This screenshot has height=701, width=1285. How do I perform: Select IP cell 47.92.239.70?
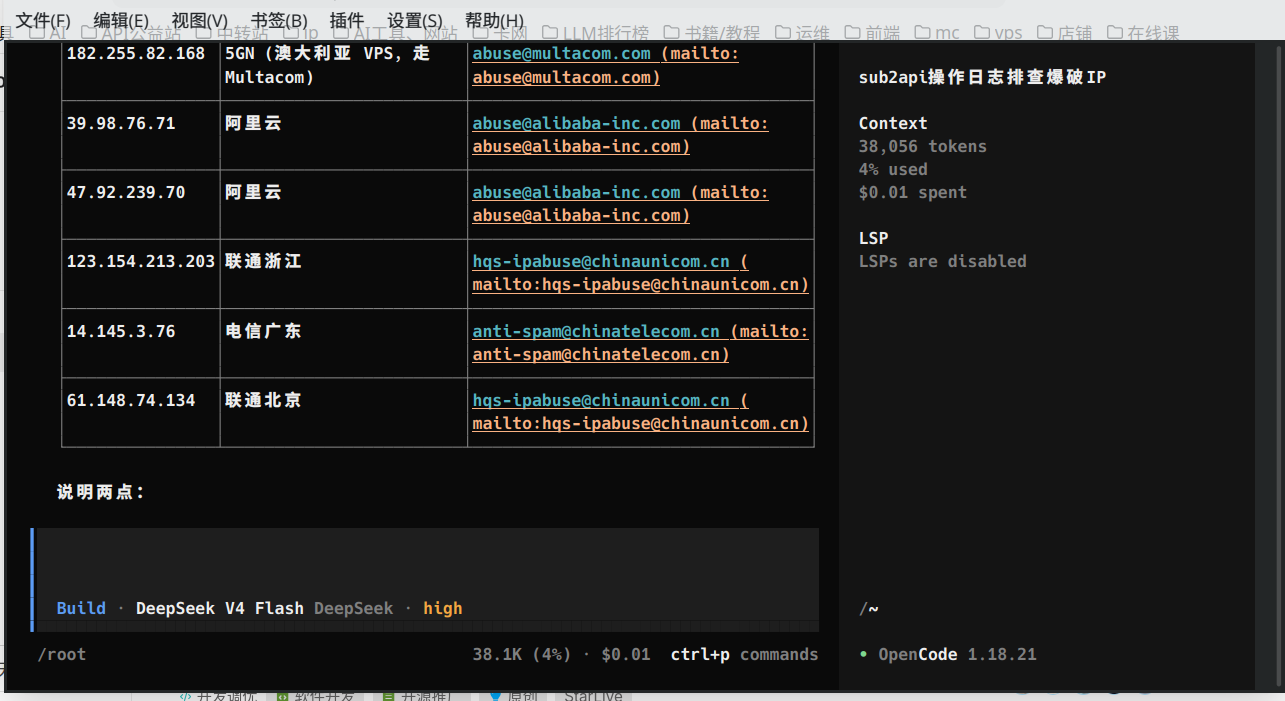click(125, 193)
